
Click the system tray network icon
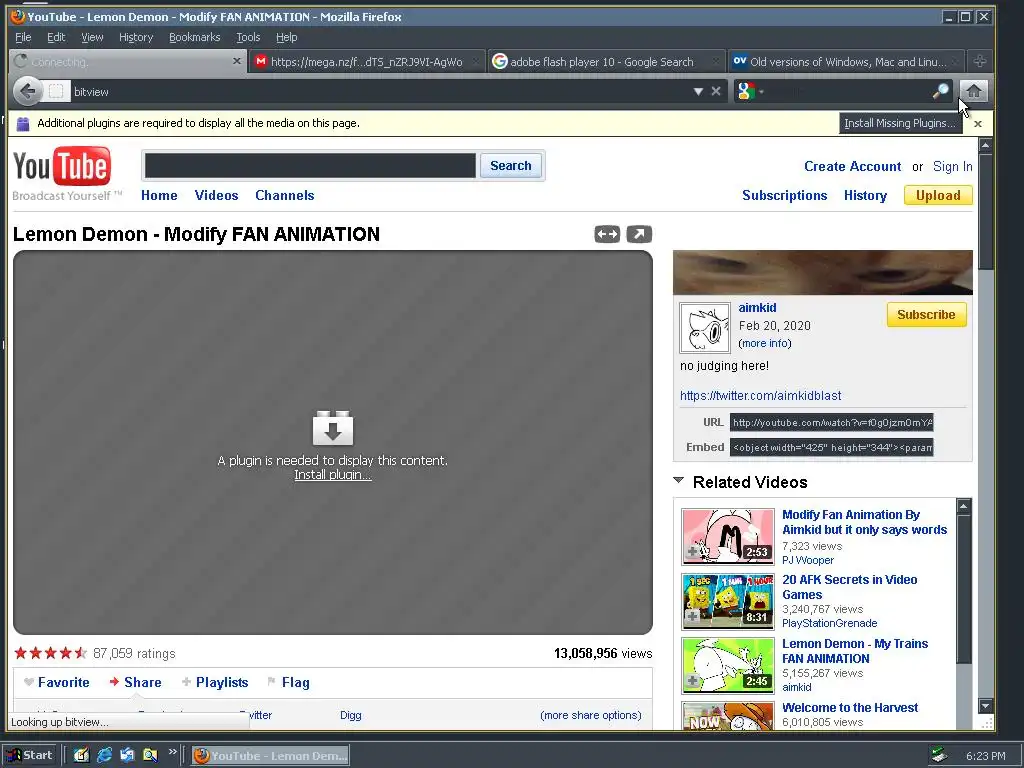(x=939, y=756)
